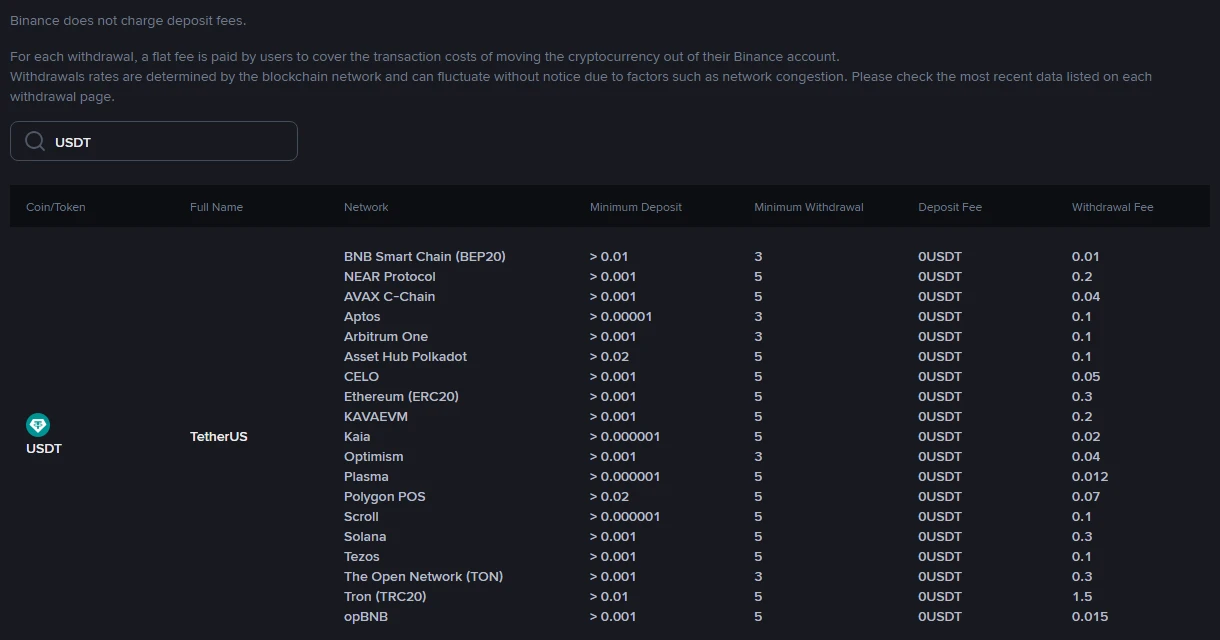Click Tron withdrawal fee value 1.5
The width and height of the screenshot is (1220, 640).
[x=1082, y=596]
